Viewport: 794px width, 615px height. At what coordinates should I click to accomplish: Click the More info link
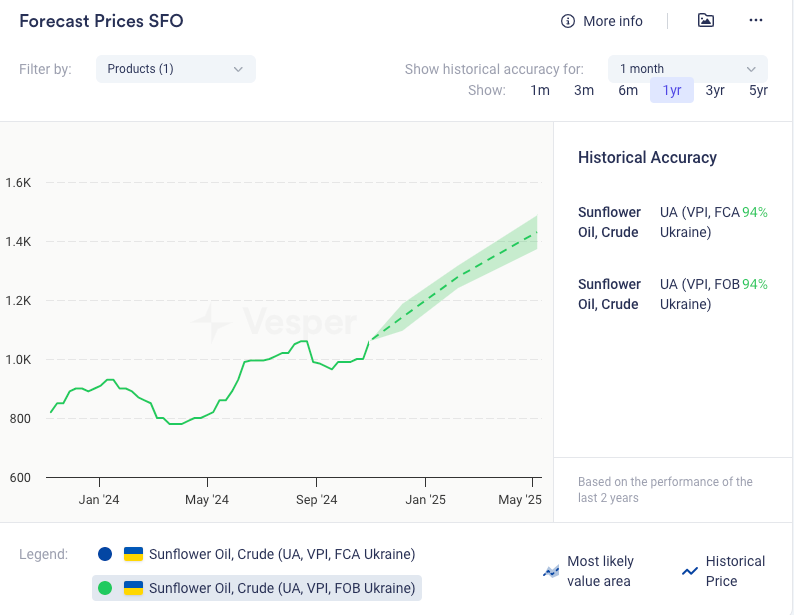pyautogui.click(x=612, y=21)
